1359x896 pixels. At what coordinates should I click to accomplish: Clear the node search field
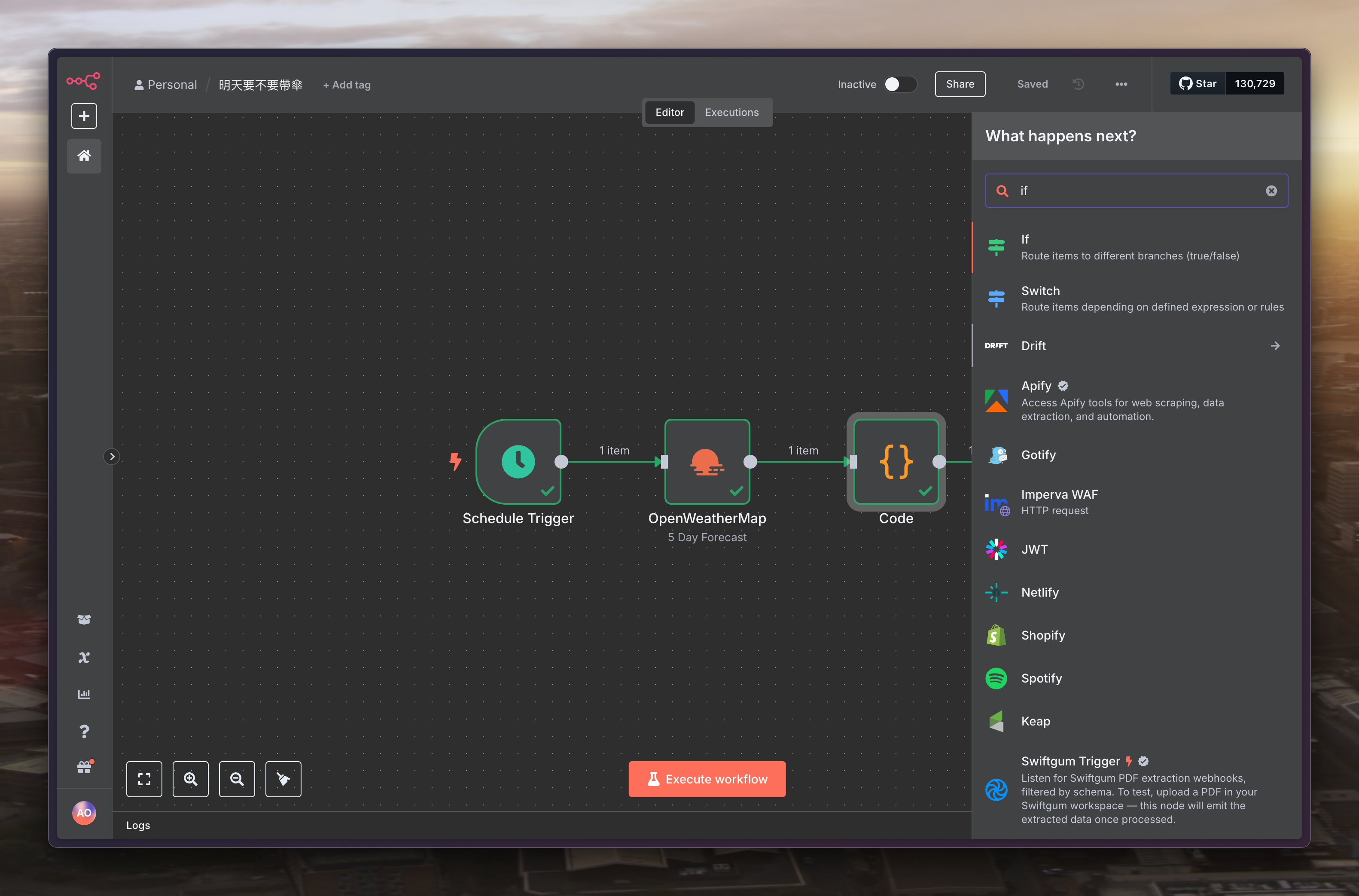1271,191
